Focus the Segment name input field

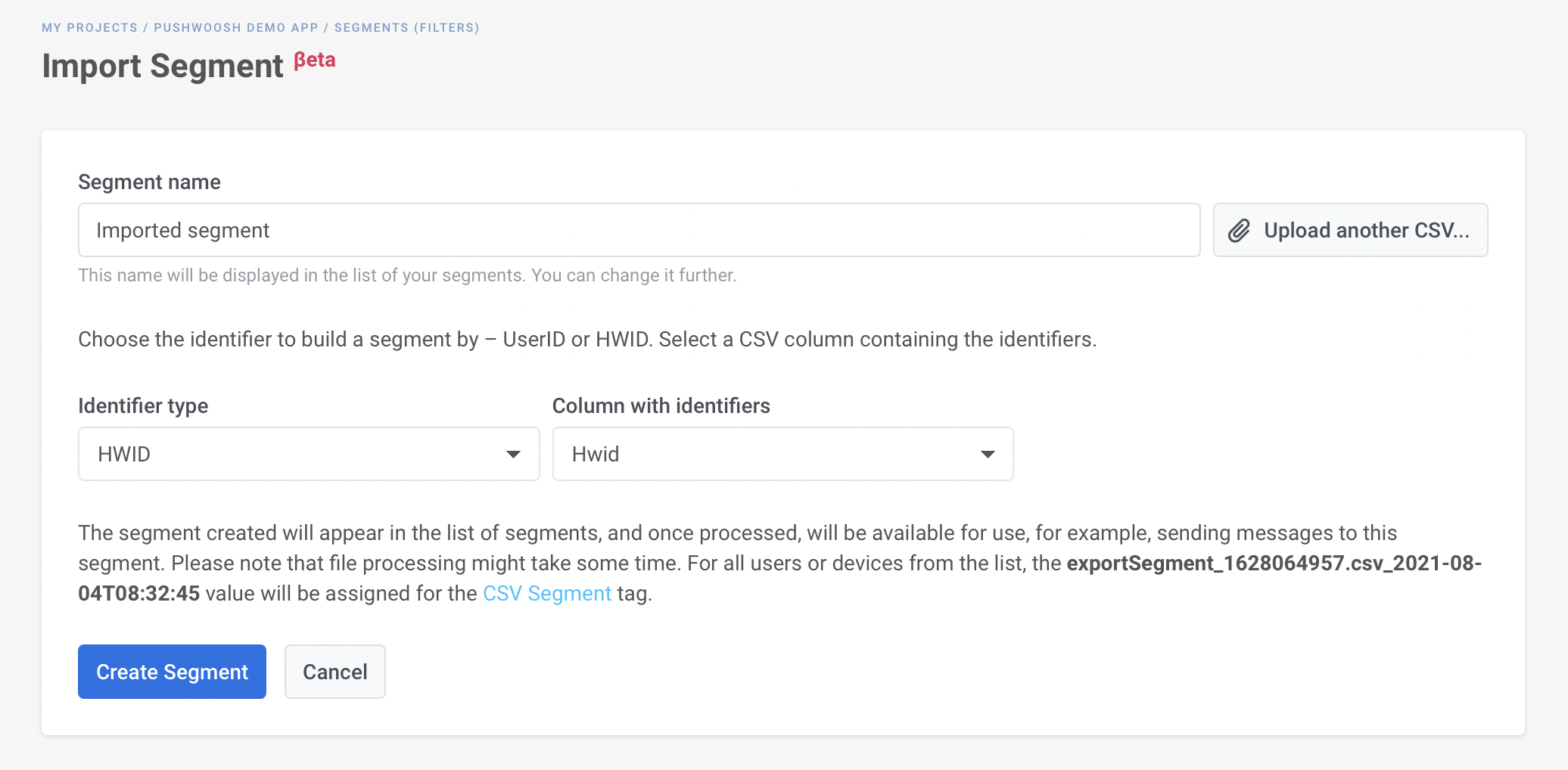pyautogui.click(x=639, y=230)
